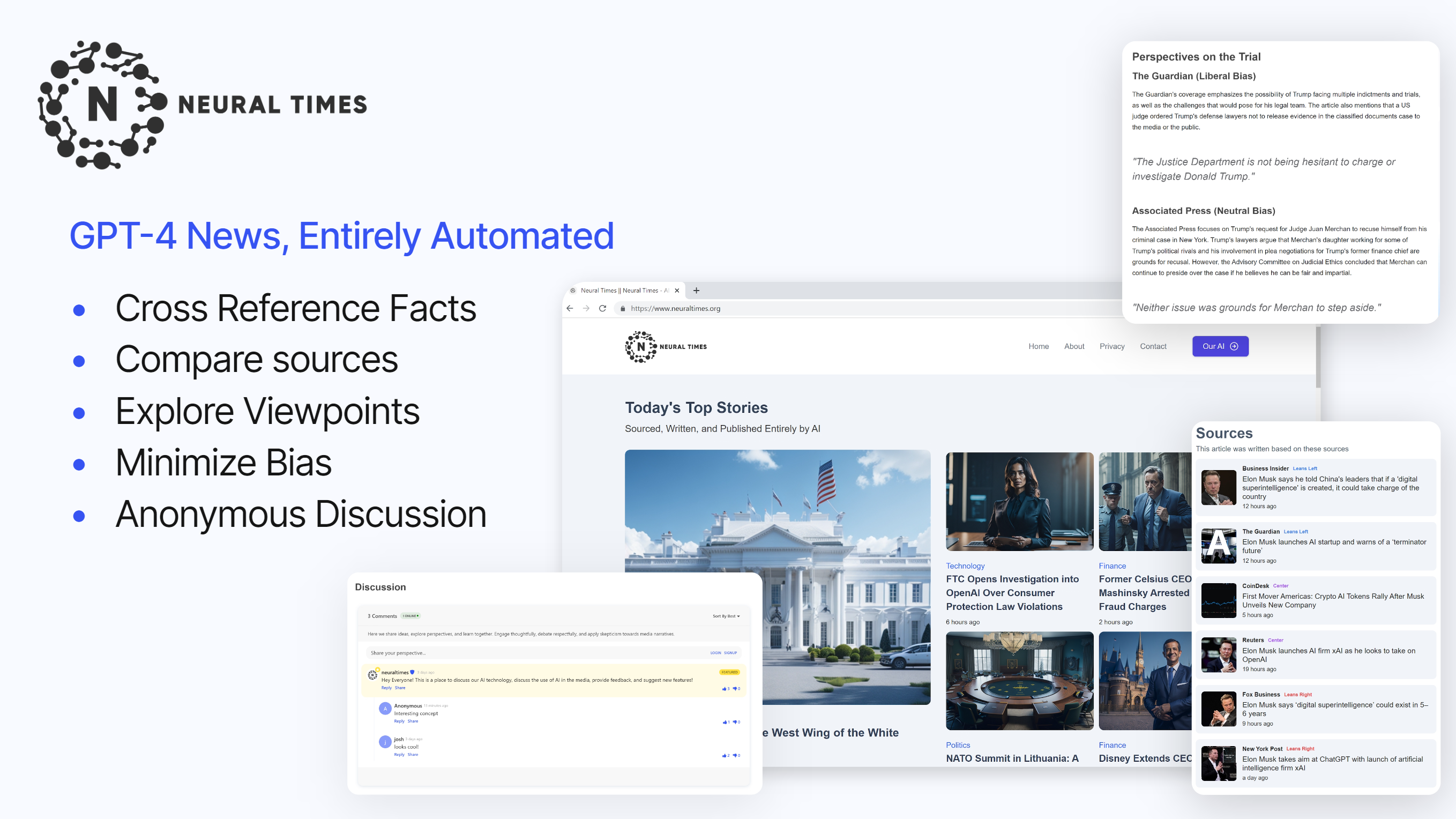This screenshot has height=819, width=1456.
Task: Reply to the Anonymous comment
Action: 399,721
